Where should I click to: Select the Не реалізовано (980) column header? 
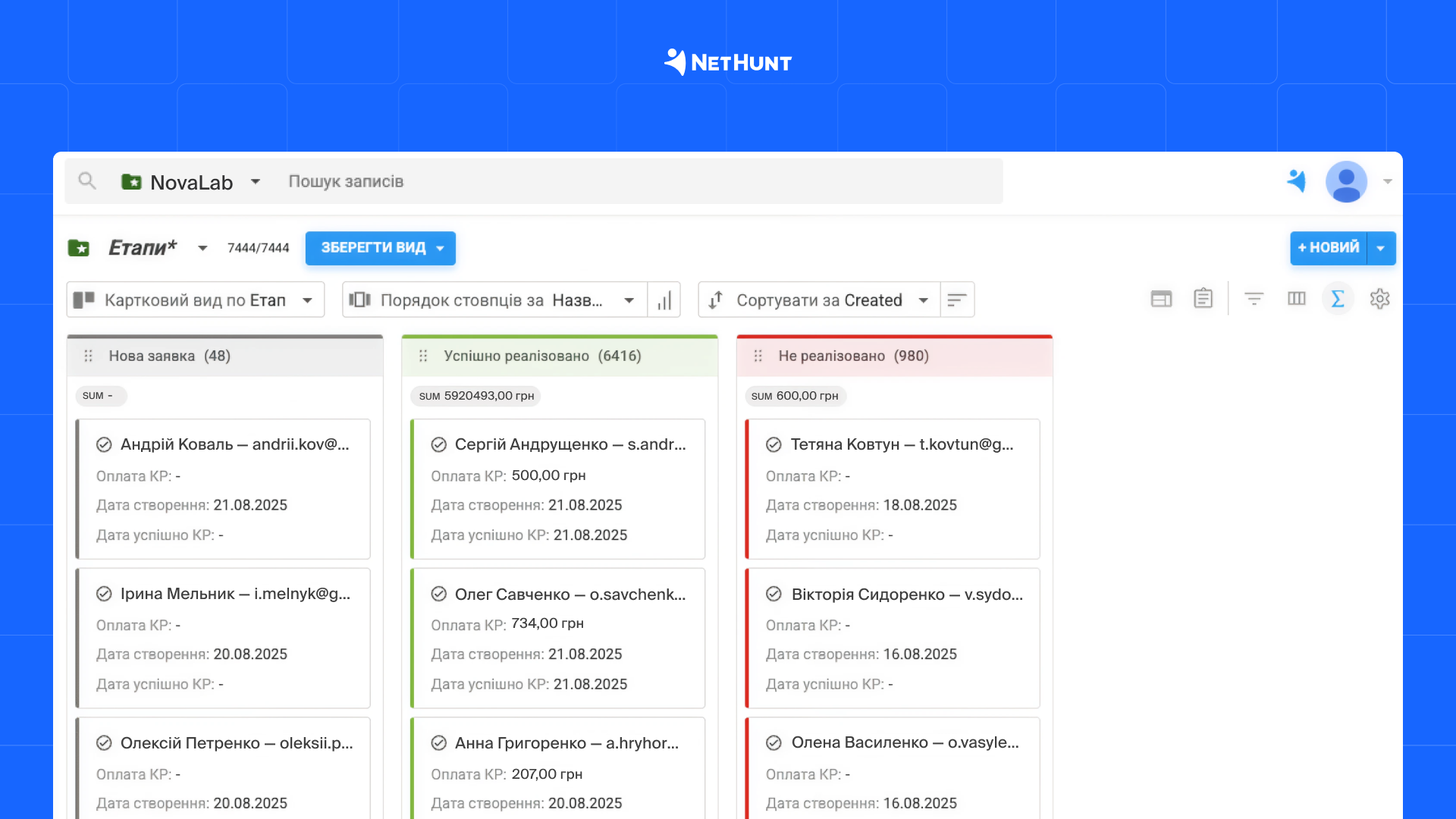[894, 356]
